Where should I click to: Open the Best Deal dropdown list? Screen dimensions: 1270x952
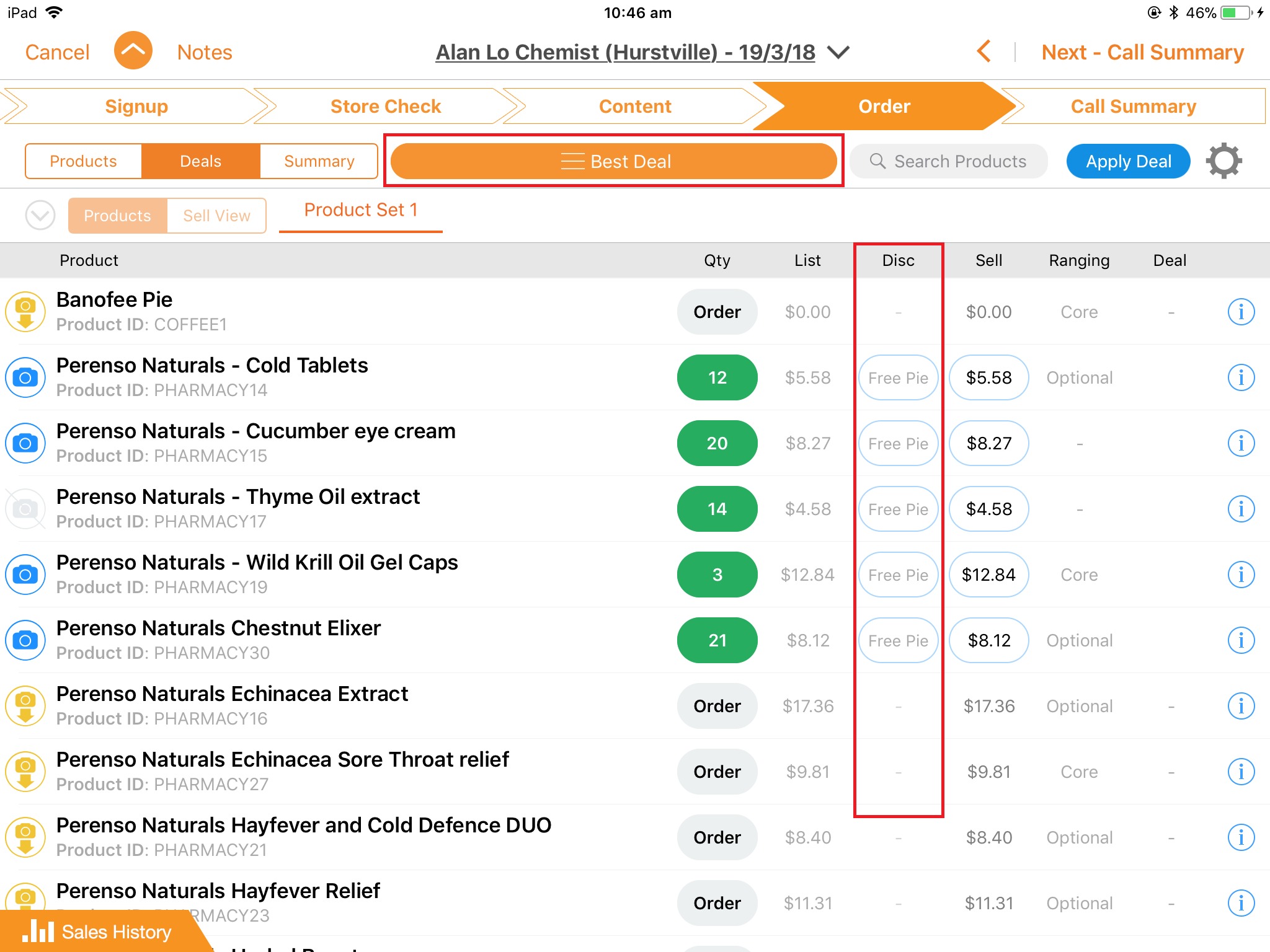click(x=614, y=161)
